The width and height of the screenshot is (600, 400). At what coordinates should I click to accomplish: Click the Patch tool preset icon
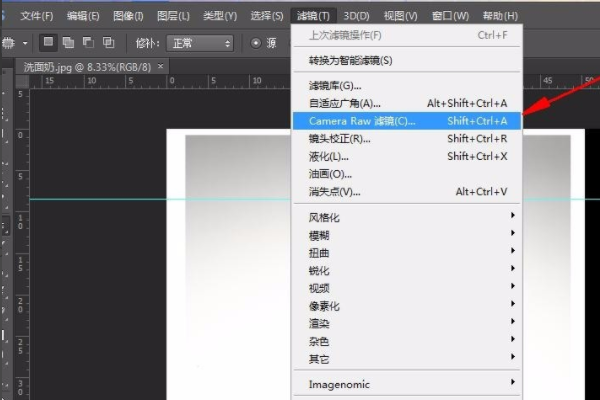tap(8, 43)
